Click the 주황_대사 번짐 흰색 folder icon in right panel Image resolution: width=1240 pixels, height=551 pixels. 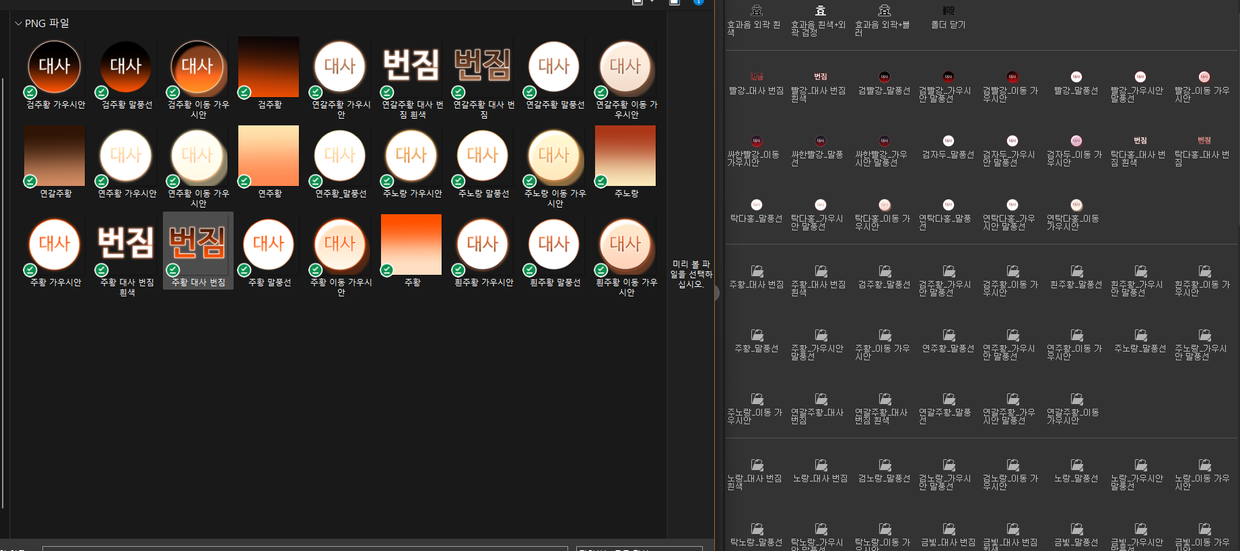pyautogui.click(x=820, y=271)
